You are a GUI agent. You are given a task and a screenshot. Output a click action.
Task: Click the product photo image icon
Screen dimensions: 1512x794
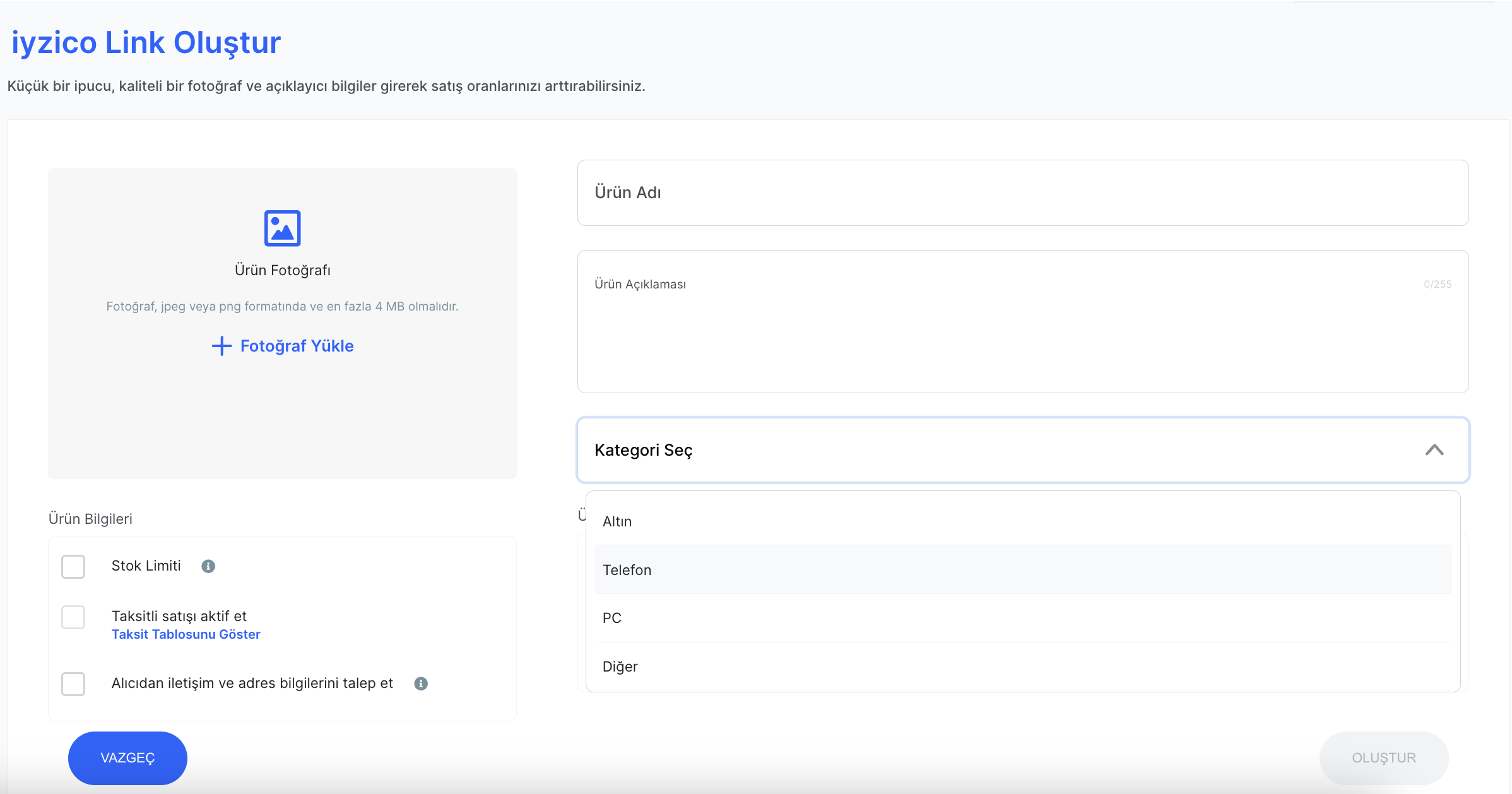pyautogui.click(x=282, y=228)
